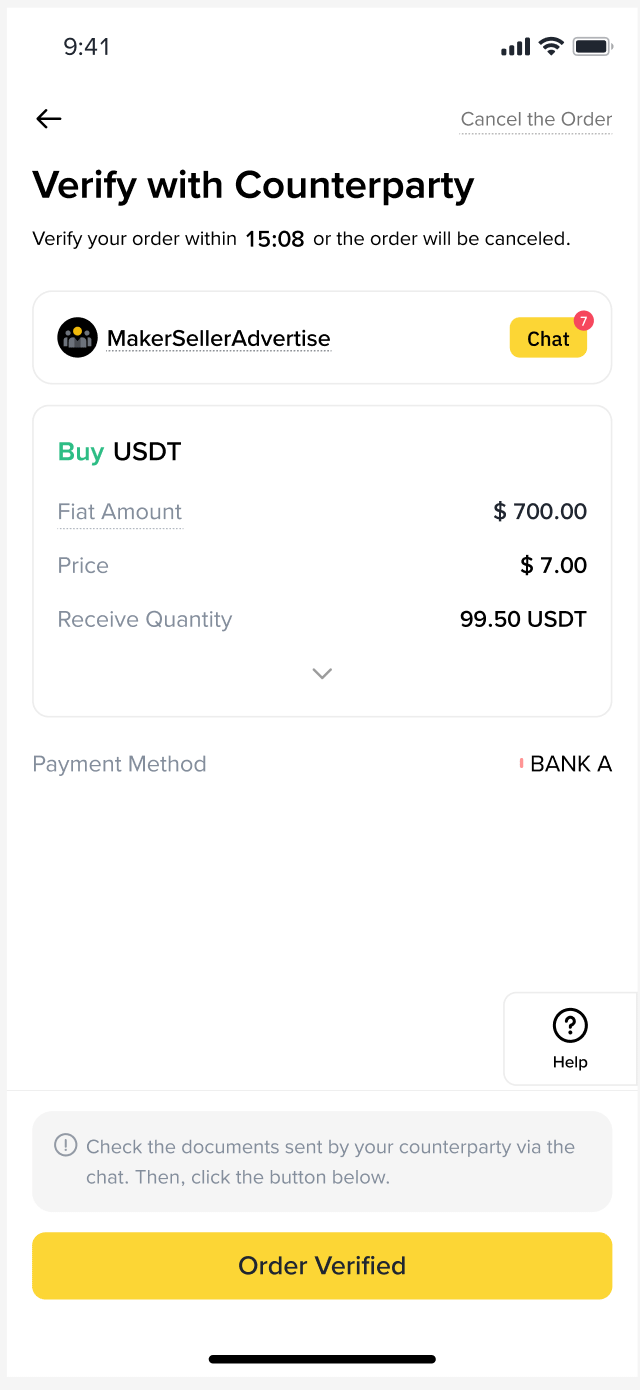Click Cancel the Order link
Image resolution: width=640 pixels, height=1390 pixels.
coord(536,119)
